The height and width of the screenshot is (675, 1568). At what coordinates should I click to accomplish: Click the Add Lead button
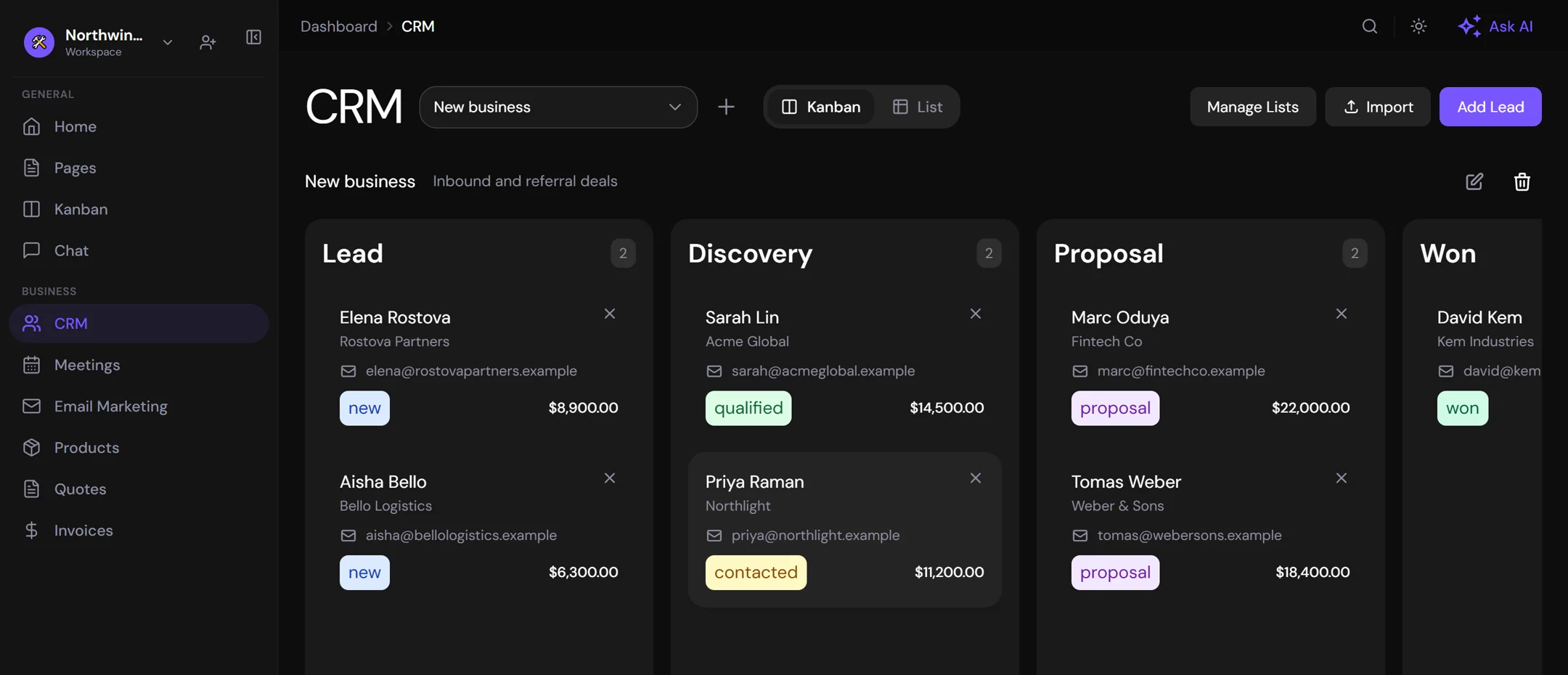[1490, 107]
